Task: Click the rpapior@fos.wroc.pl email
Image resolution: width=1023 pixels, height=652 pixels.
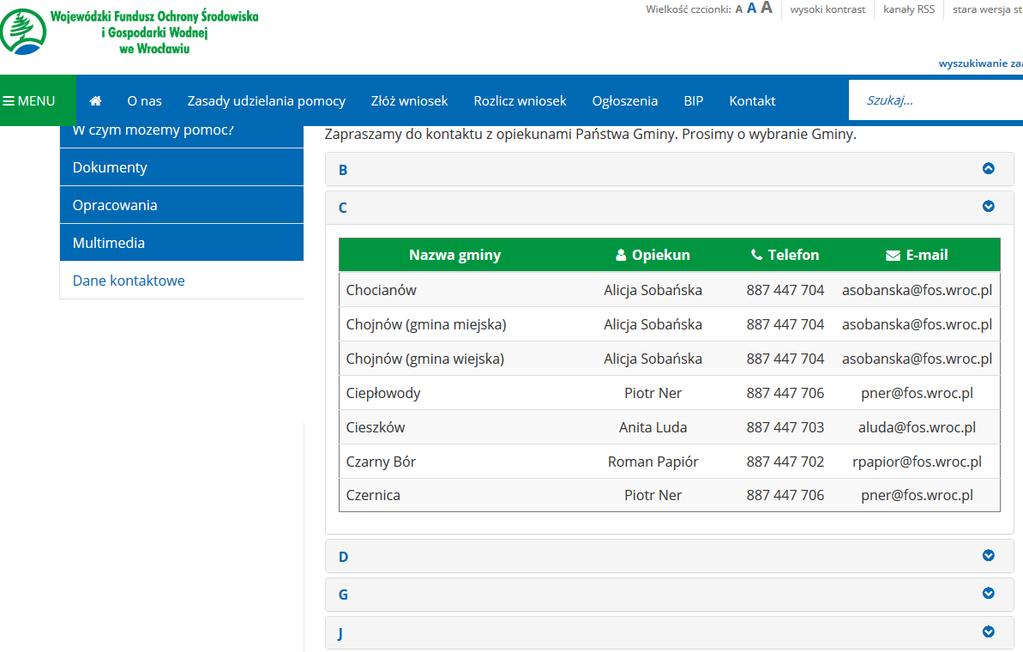Action: pos(917,461)
